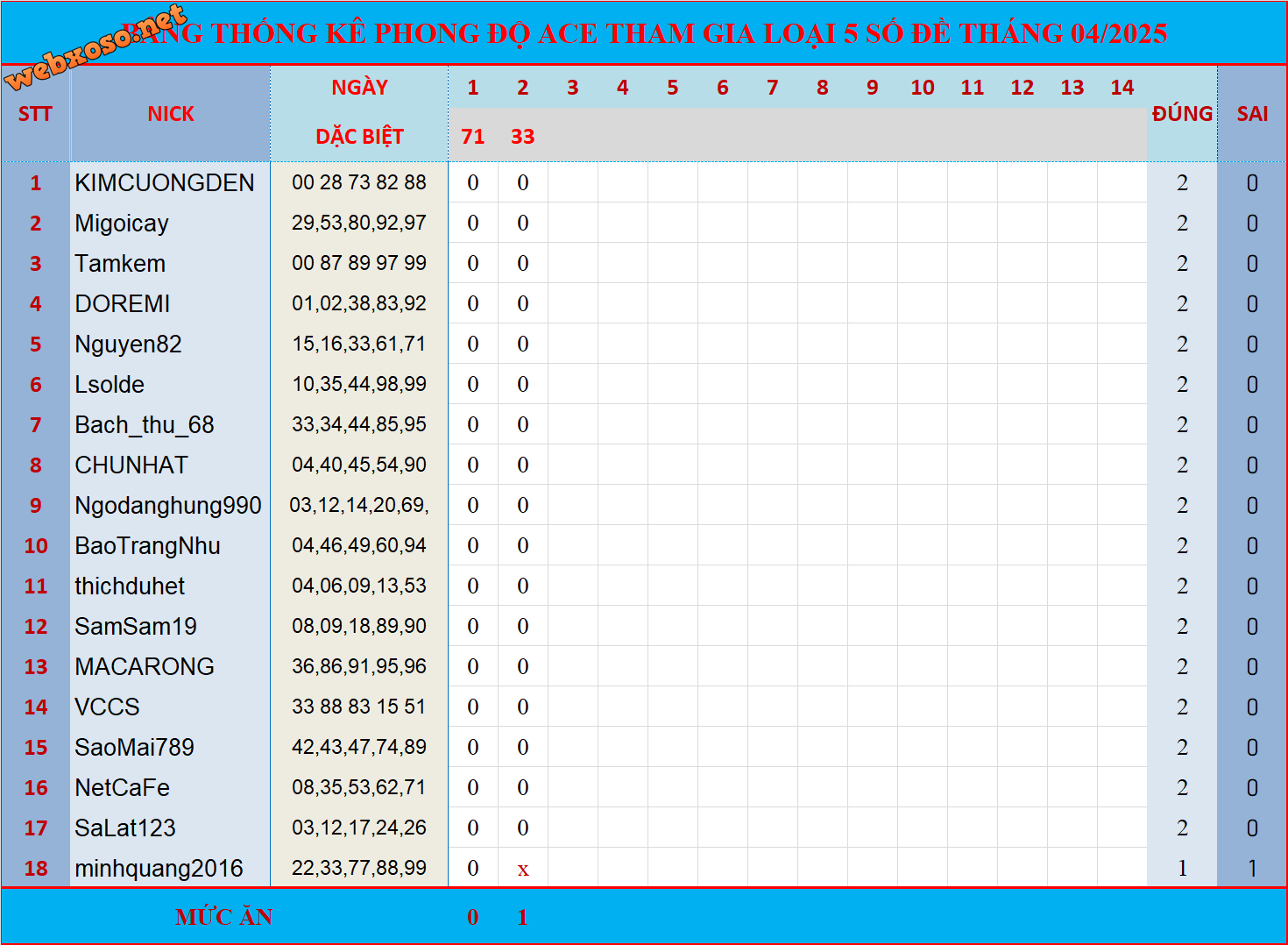Click row number 18 in STT column
Image resolution: width=1288 pixels, height=945 pixels.
tap(36, 868)
